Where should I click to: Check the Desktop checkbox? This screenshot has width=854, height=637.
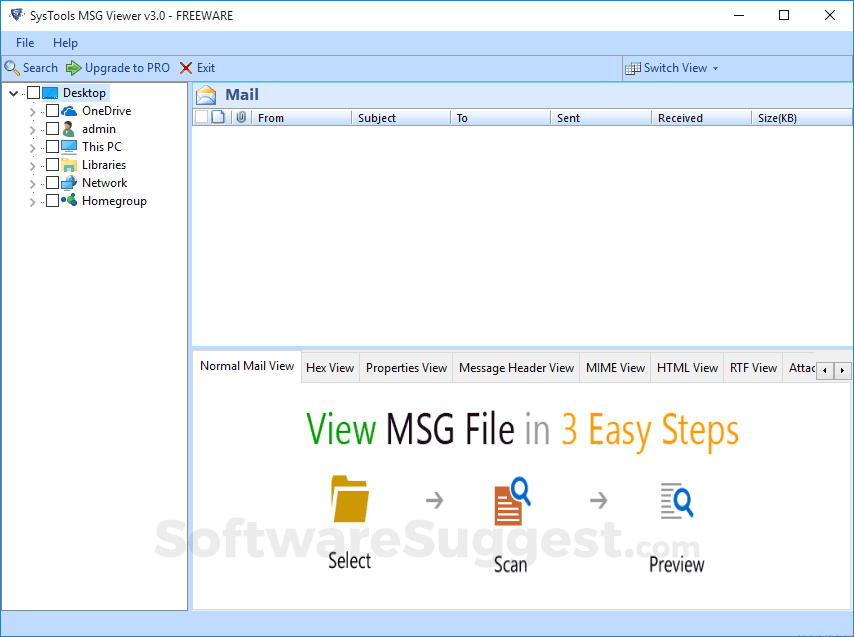34,92
